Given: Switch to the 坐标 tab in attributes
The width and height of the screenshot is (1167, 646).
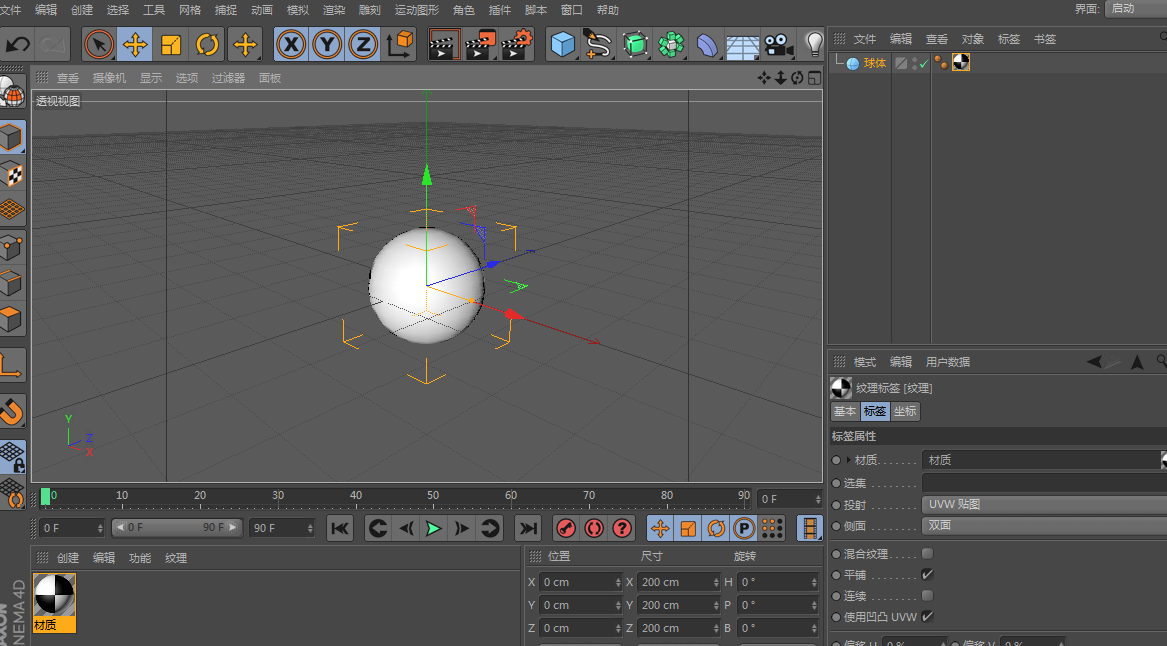Looking at the screenshot, I should [x=905, y=411].
